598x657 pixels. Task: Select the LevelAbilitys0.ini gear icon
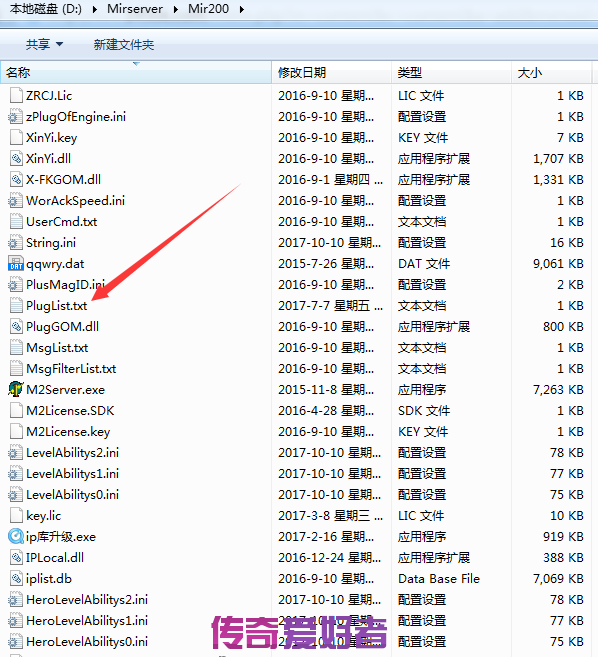(x=16, y=494)
